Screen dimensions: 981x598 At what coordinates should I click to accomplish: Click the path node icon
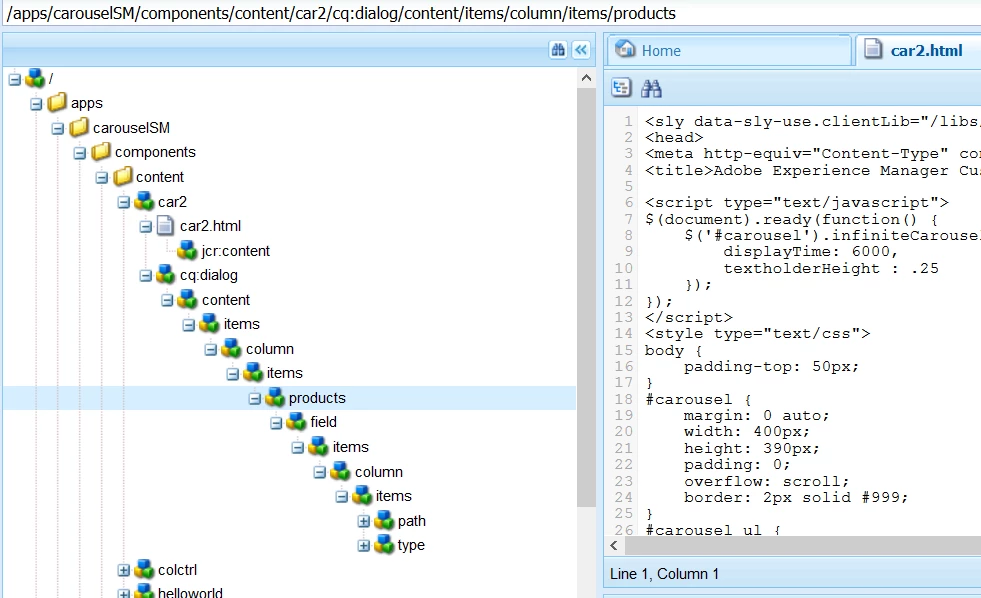(384, 520)
